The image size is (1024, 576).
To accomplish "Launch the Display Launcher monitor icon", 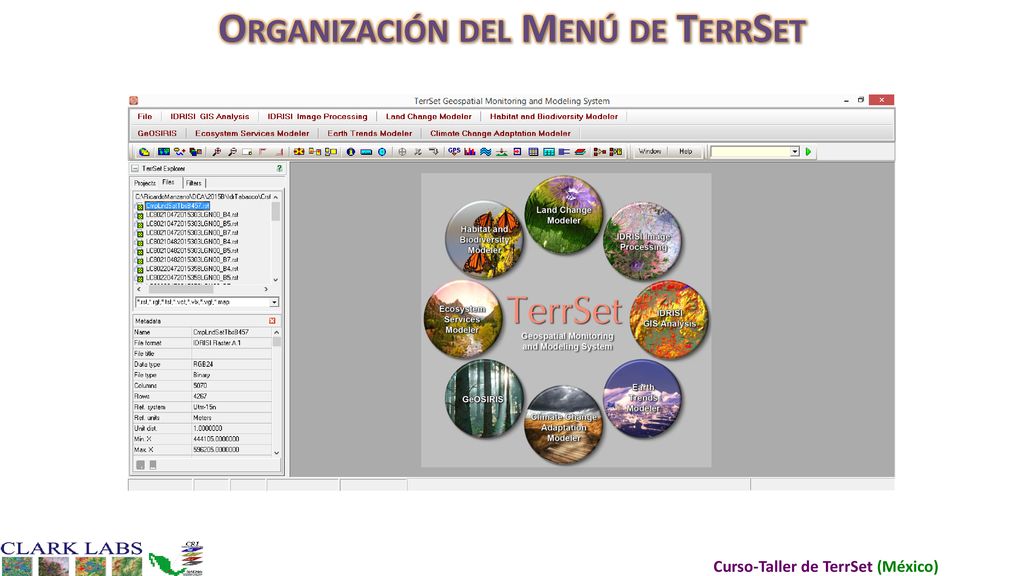I will point(164,152).
